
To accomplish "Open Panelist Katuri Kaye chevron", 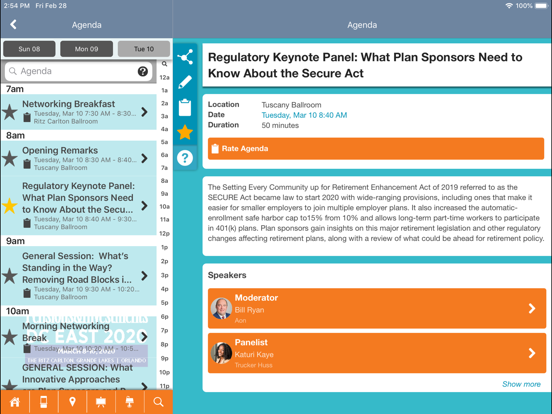I will coord(532,353).
